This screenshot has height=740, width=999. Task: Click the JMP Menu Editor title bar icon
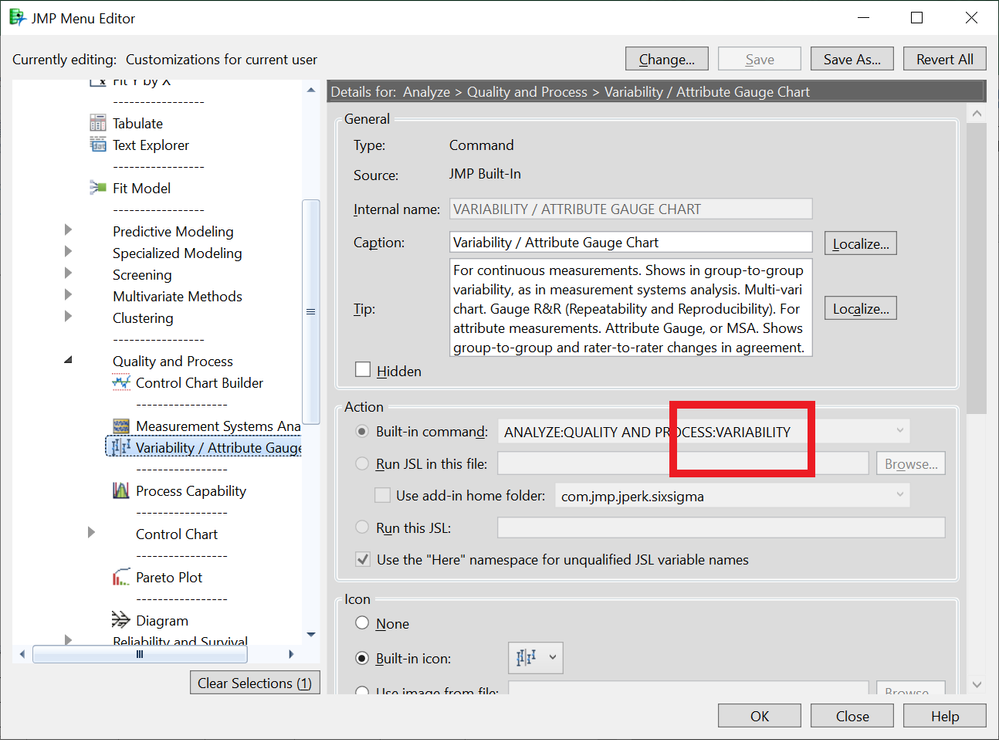(17, 17)
